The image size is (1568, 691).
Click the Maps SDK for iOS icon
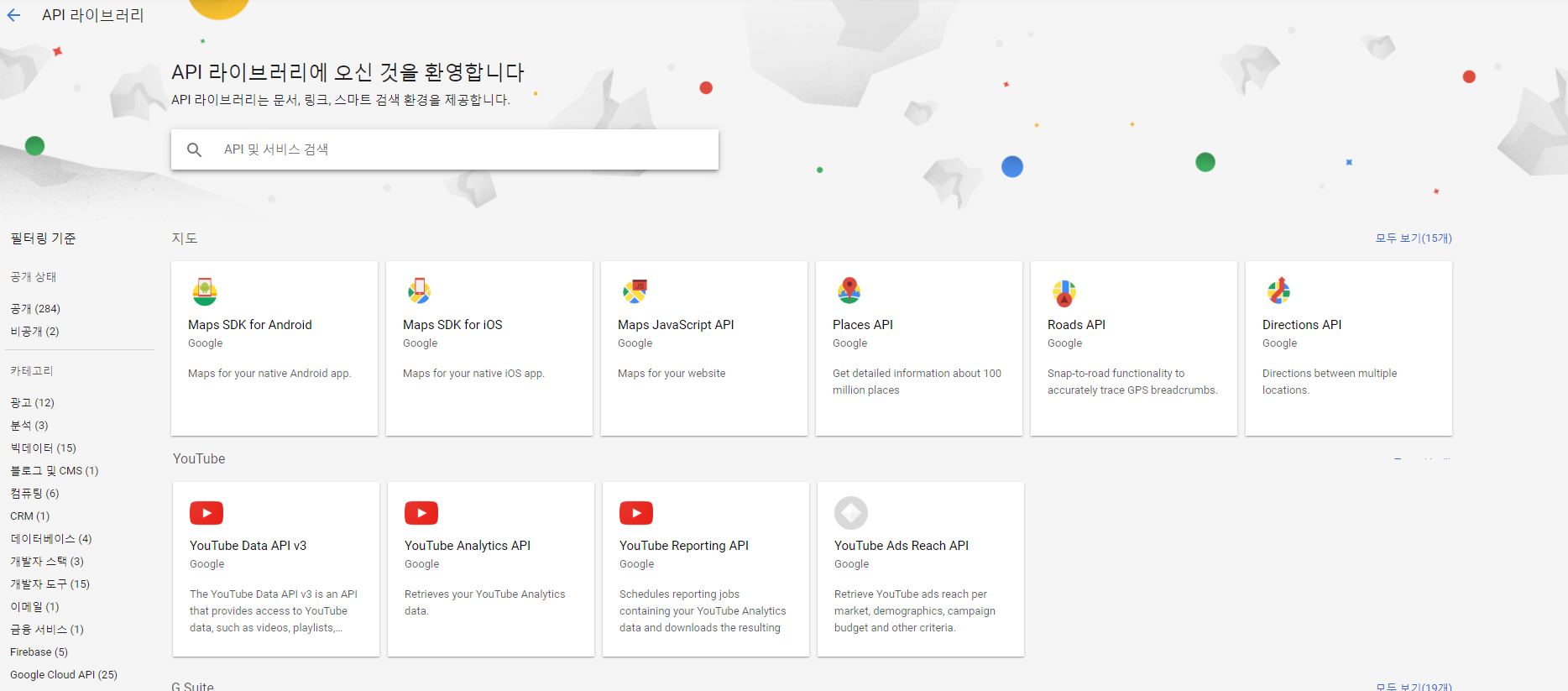click(x=419, y=291)
